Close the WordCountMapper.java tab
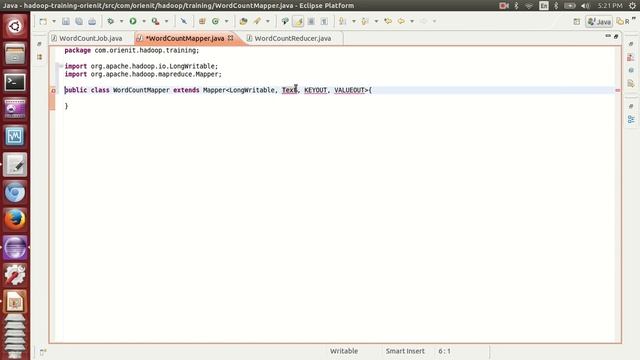The height and width of the screenshot is (360, 640). pyautogui.click(x=231, y=38)
